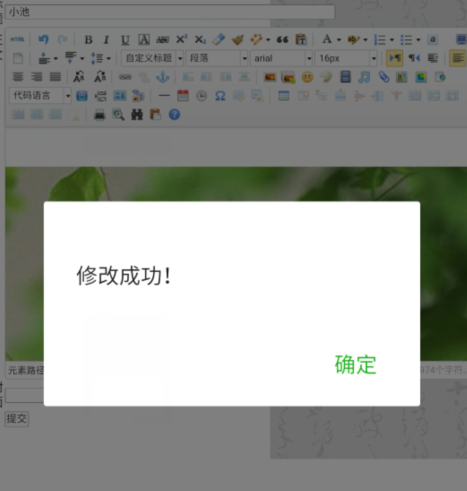467x491 pixels.
Task: Toggle bold formatting
Action: click(88, 40)
